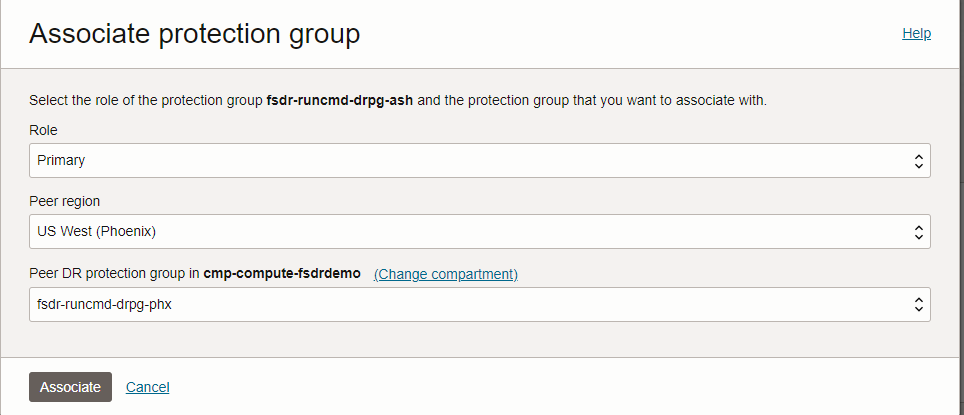This screenshot has width=964, height=415.
Task: Expand the Peer region dropdown
Action: pos(480,232)
